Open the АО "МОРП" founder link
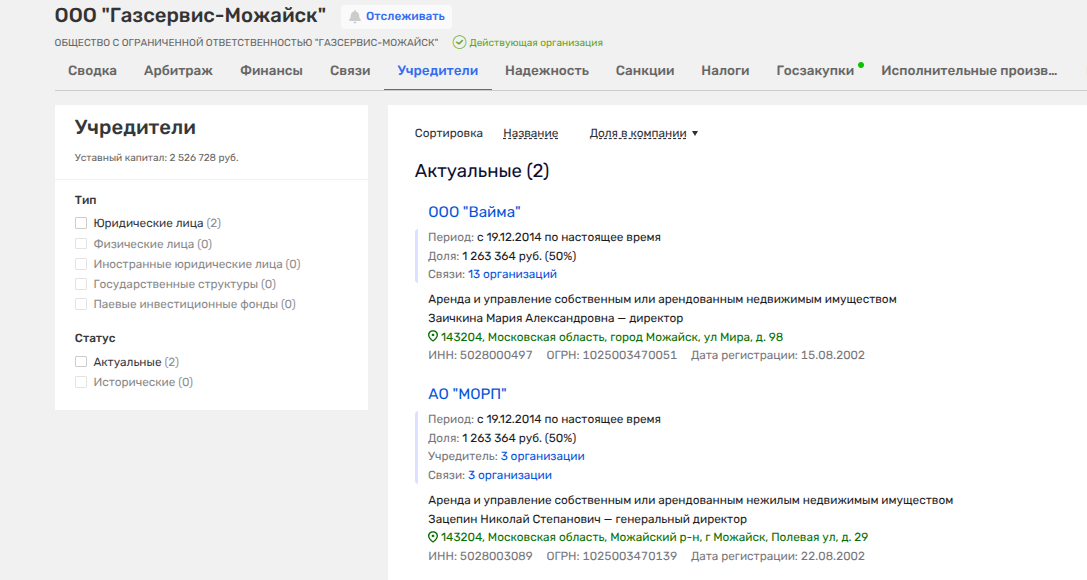The width and height of the screenshot is (1087, 580). (467, 393)
